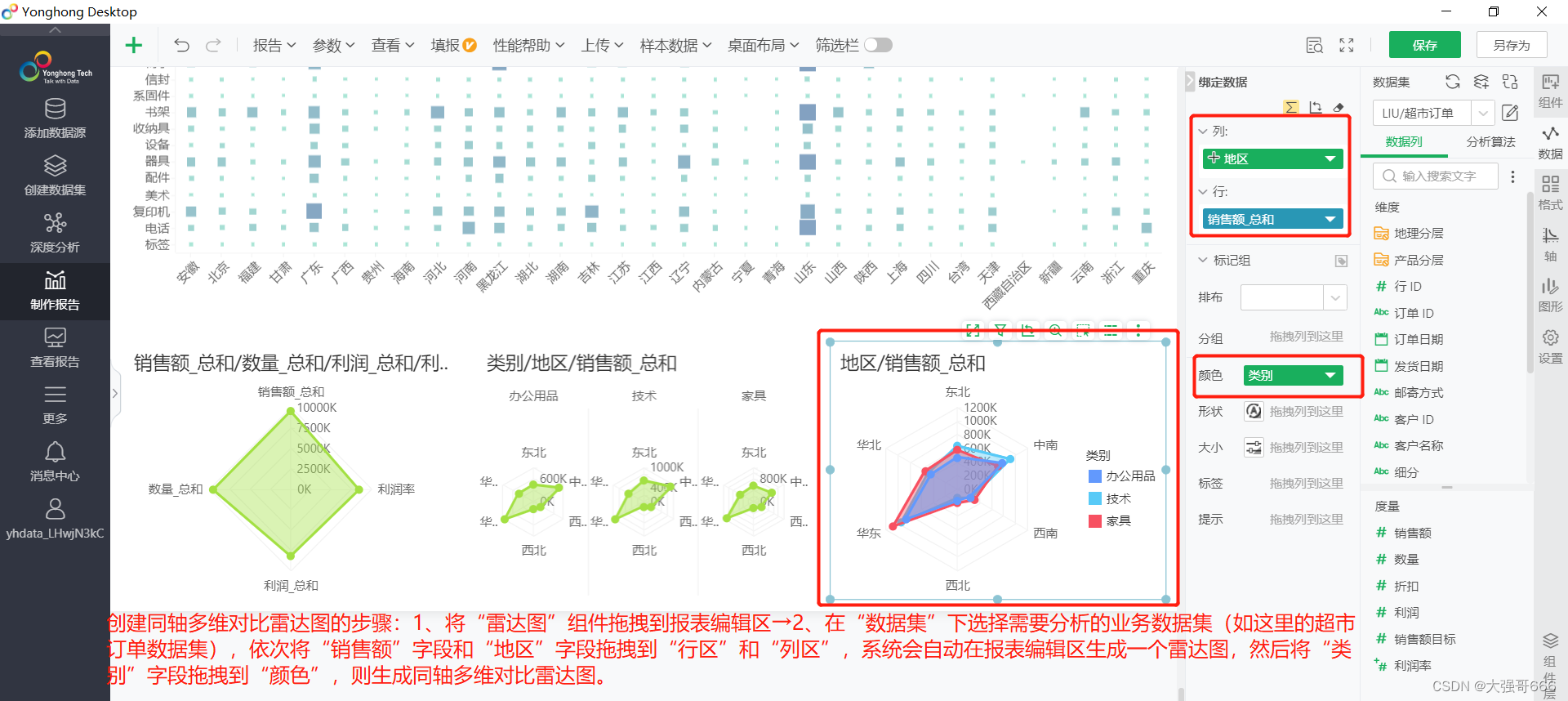This screenshot has height=701, width=1568.
Task: Click the 输入搜索文字 search field
Action: point(1437,176)
